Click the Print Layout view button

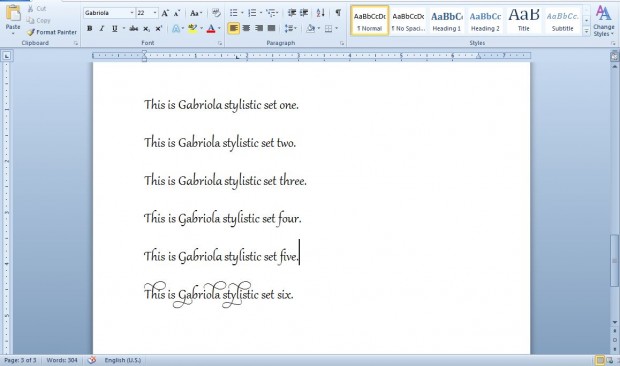(x=600, y=360)
